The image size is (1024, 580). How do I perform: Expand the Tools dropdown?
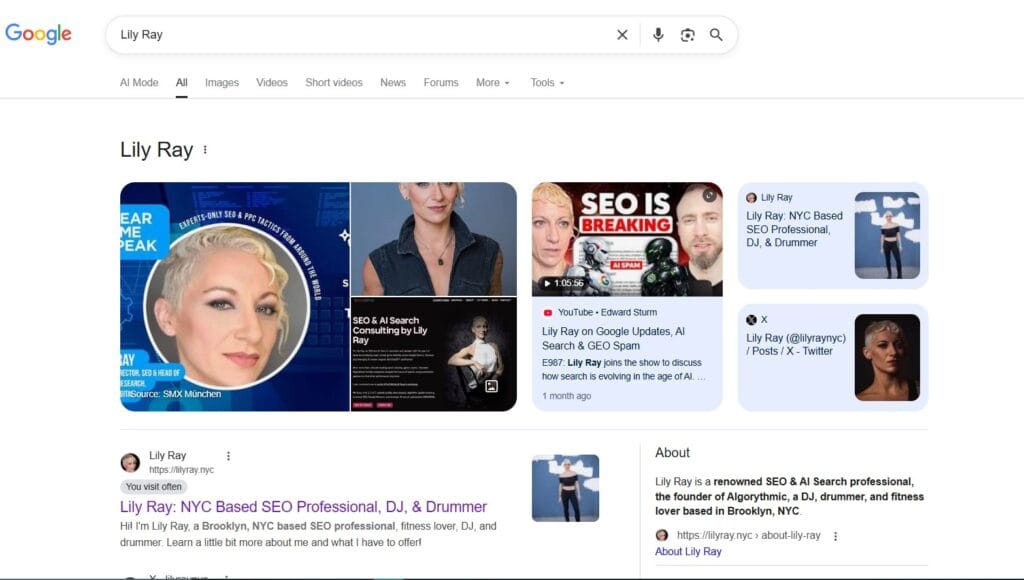pos(547,82)
